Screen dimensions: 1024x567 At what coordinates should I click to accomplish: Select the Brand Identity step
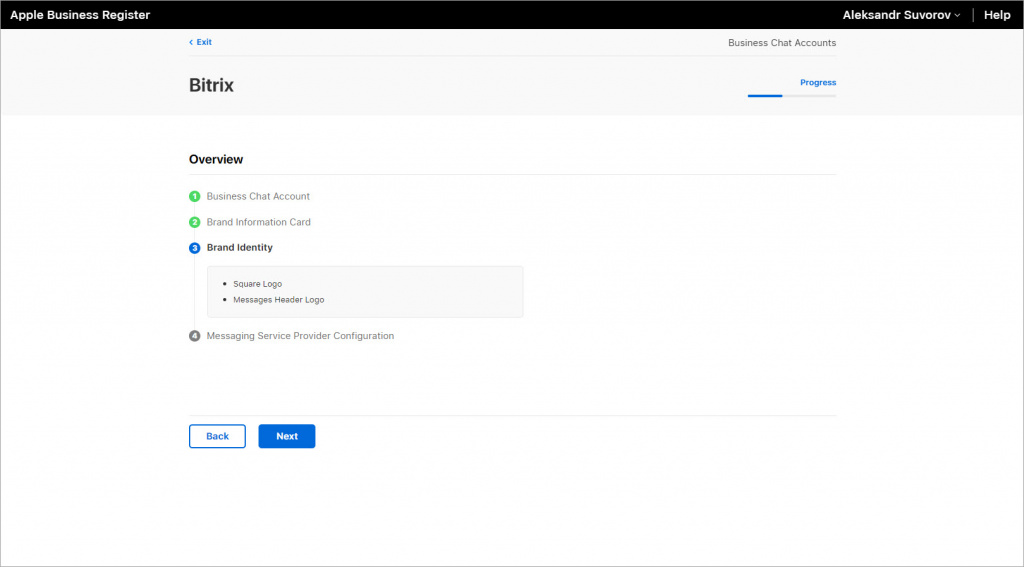240,248
